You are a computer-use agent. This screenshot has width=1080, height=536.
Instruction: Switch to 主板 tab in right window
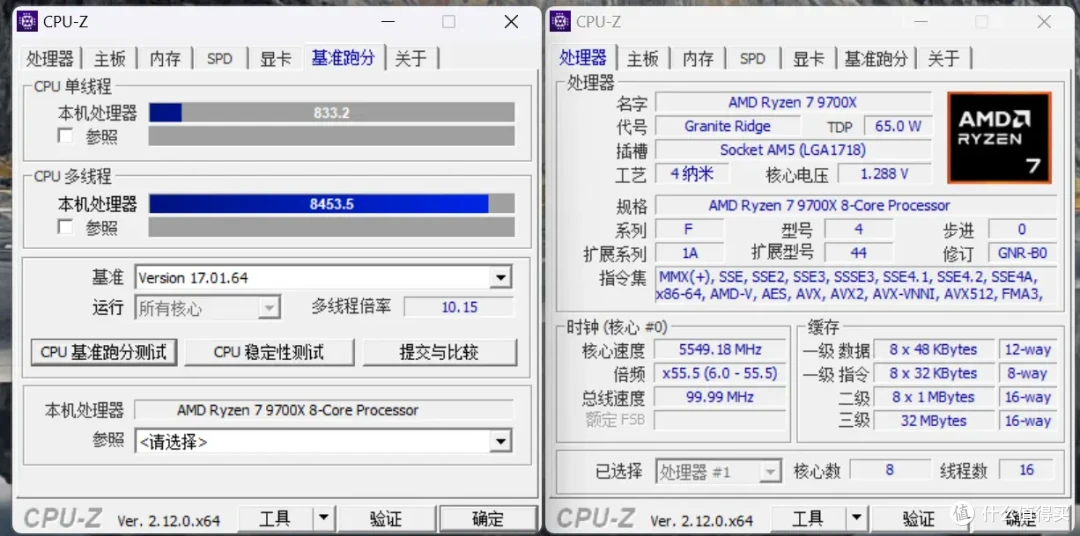pyautogui.click(x=643, y=59)
